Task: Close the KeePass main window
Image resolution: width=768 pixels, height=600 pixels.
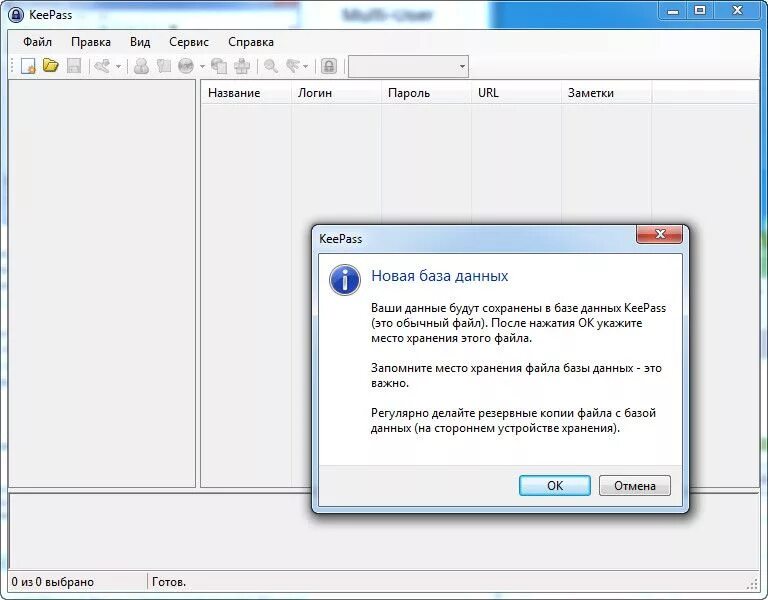Action: (x=737, y=11)
